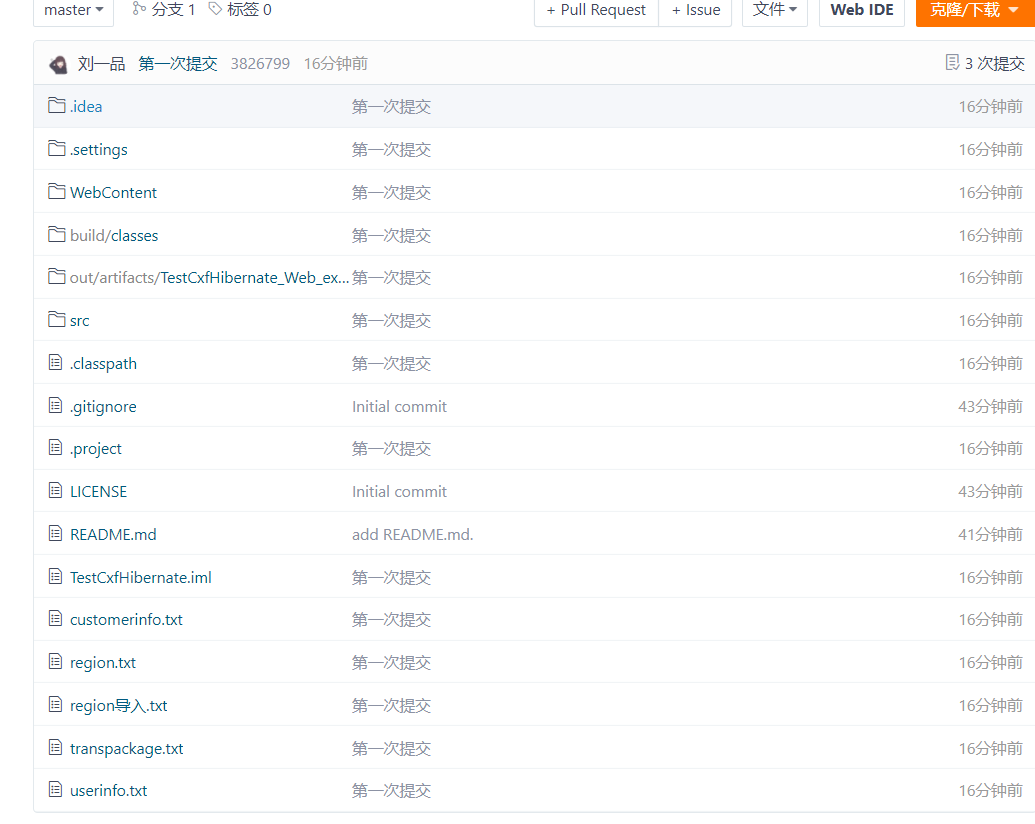Open the WebContent folder name
This screenshot has width=1035, height=824.
coord(114,192)
